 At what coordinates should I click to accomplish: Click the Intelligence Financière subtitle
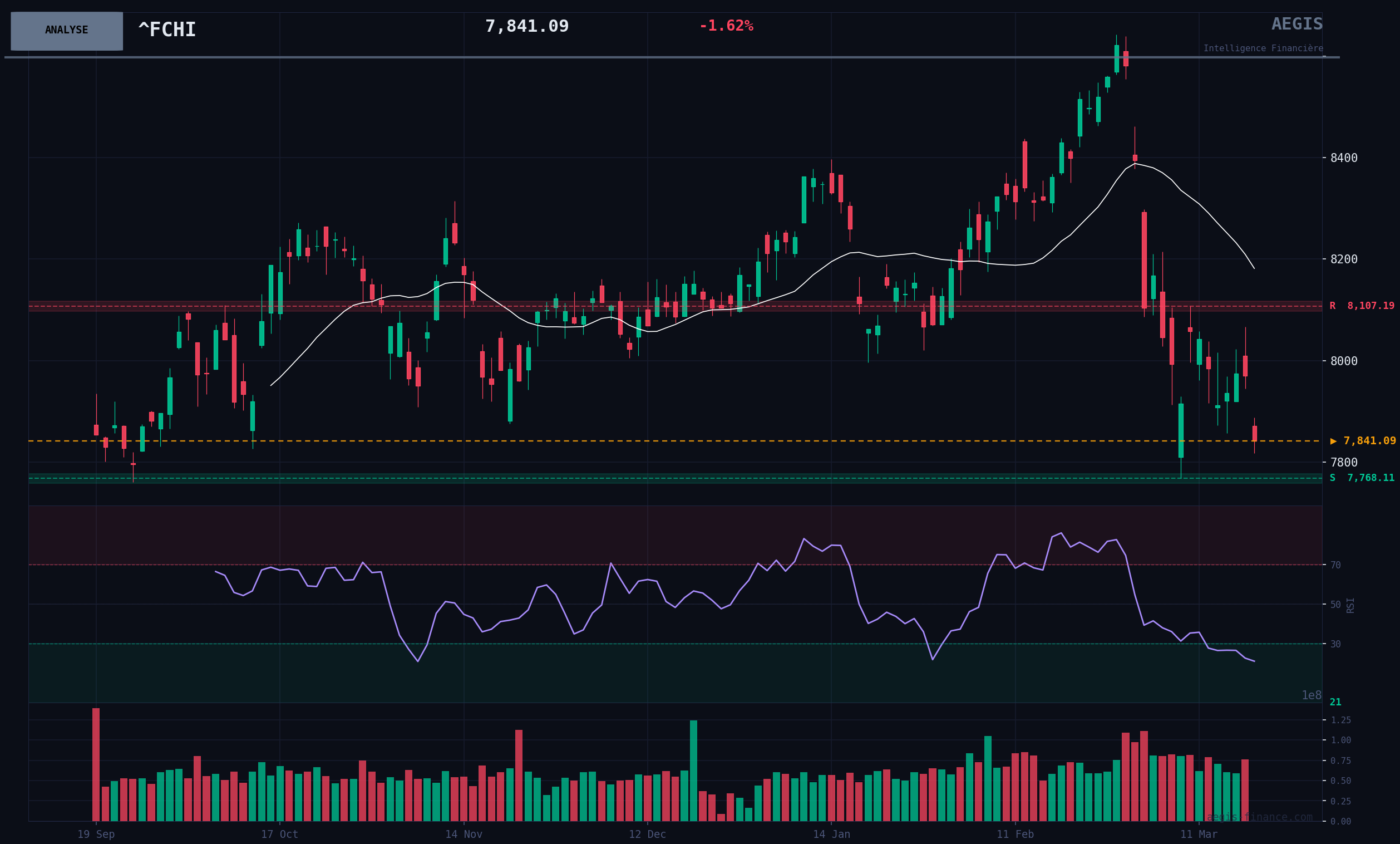pos(1263,48)
